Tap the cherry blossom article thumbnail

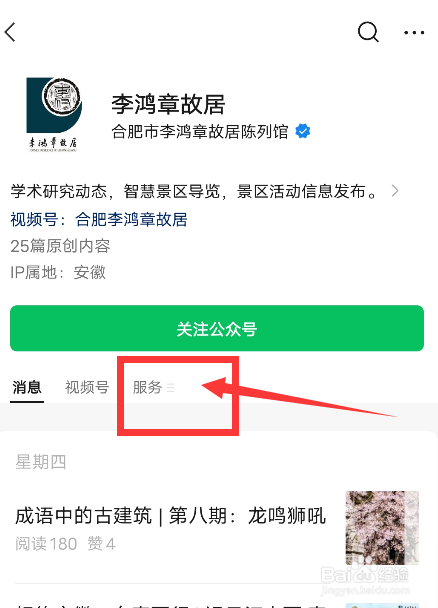click(382, 528)
